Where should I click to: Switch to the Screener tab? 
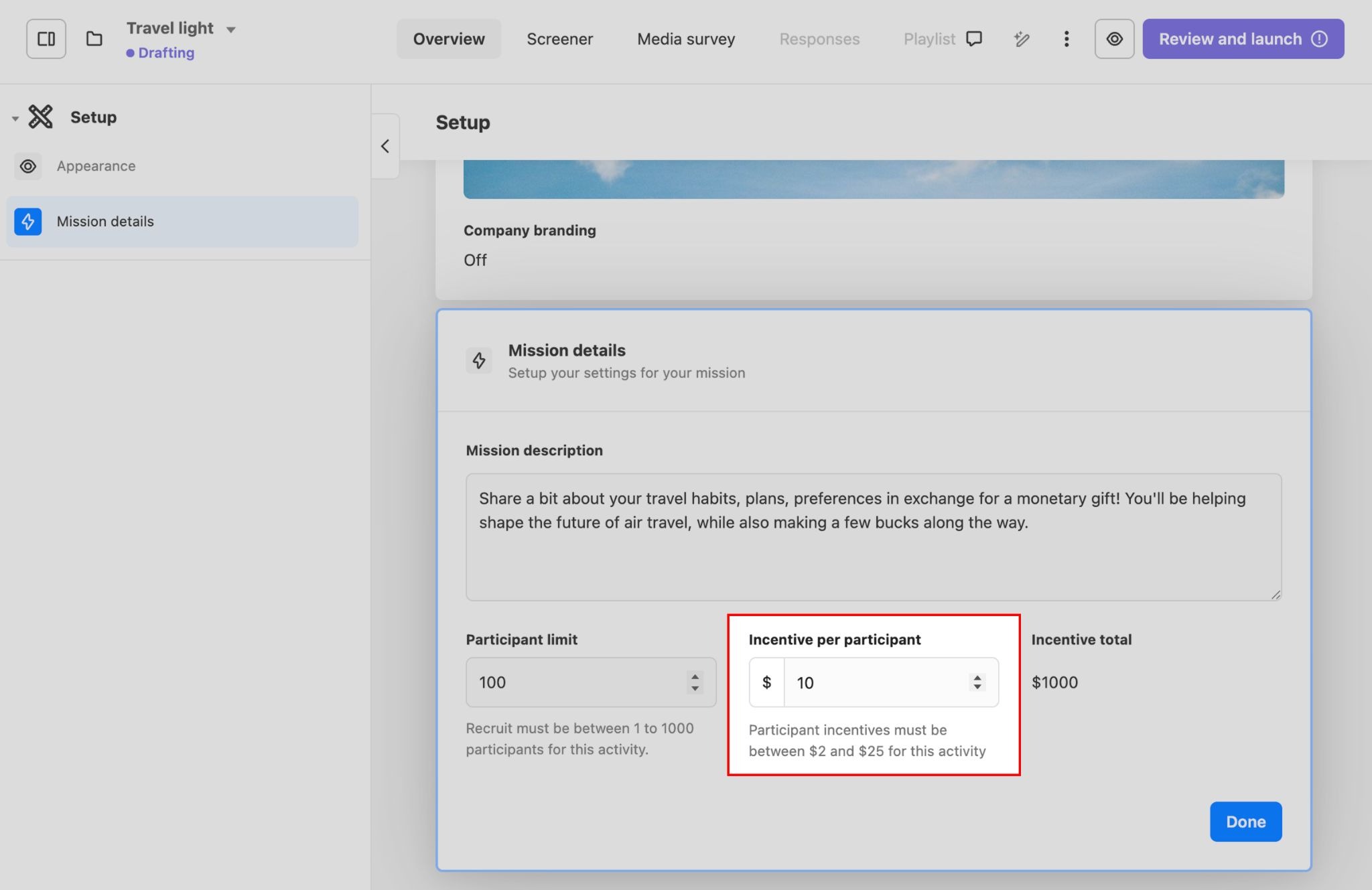coord(559,39)
